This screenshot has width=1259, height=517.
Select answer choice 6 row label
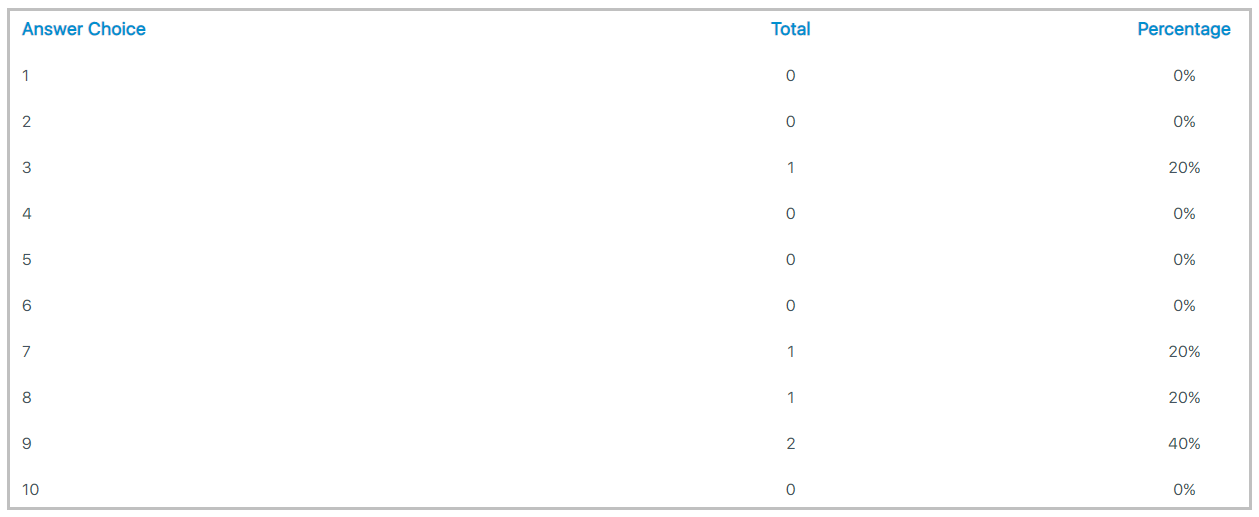click(x=27, y=305)
